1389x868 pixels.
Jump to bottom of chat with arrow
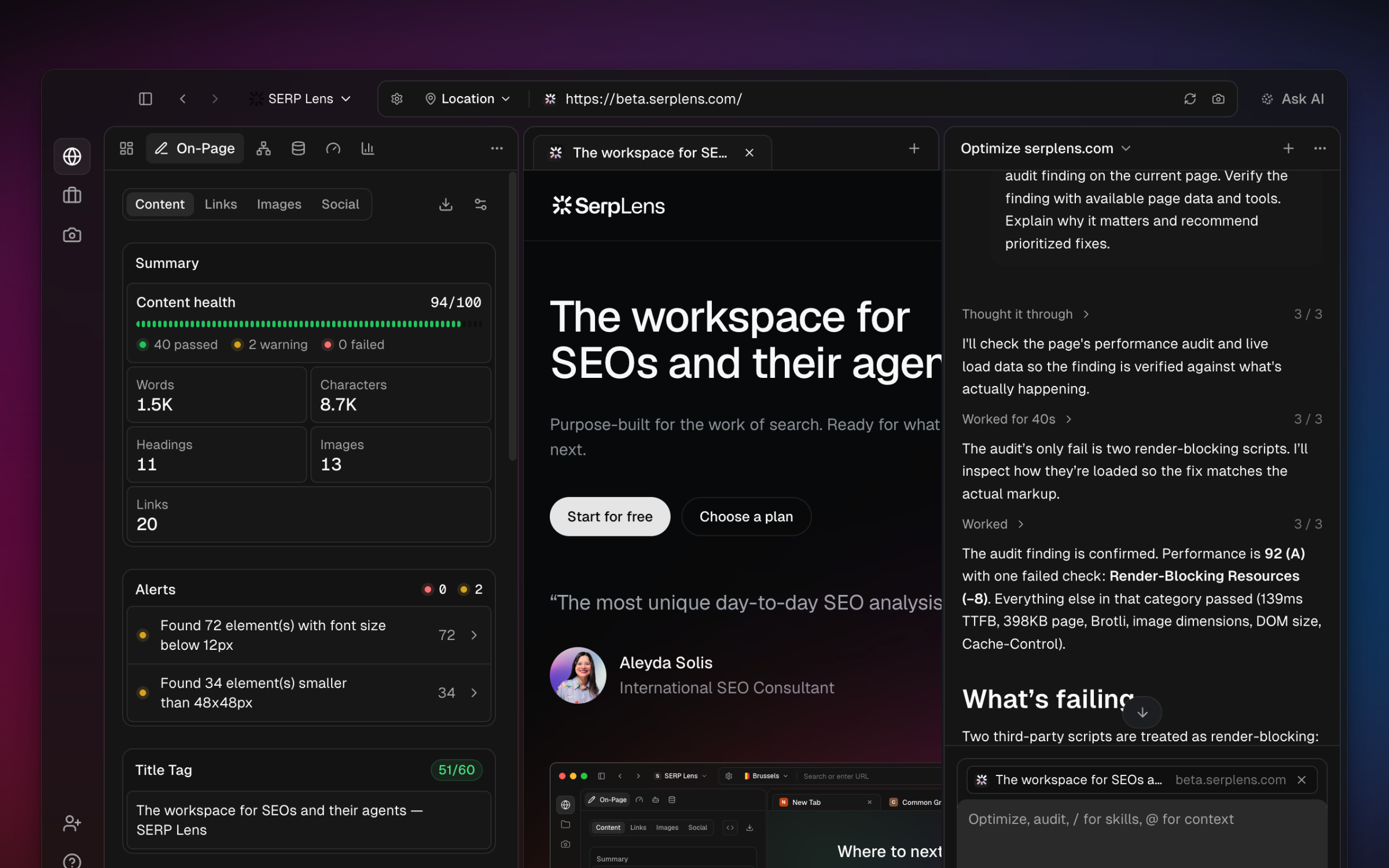(1142, 712)
